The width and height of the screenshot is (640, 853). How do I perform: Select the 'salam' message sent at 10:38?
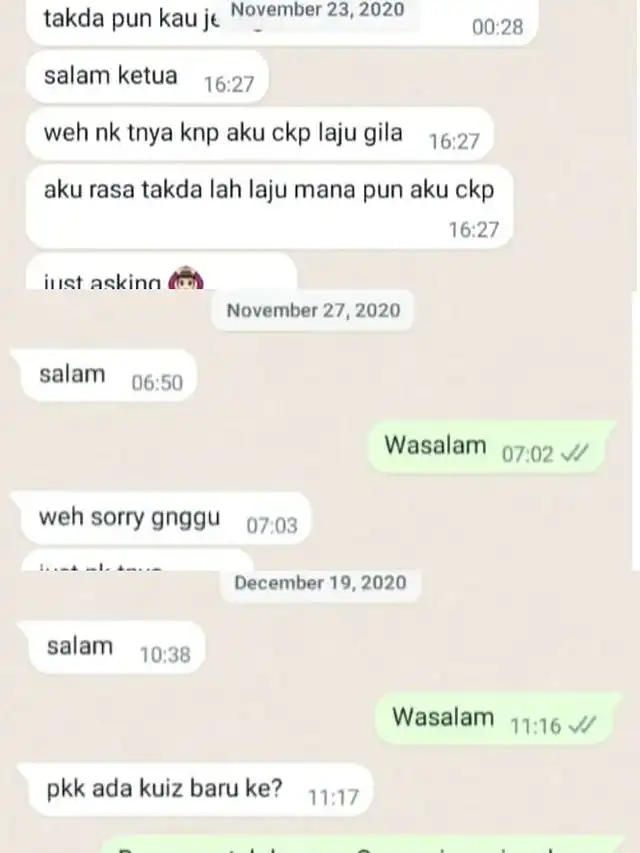pos(112,647)
